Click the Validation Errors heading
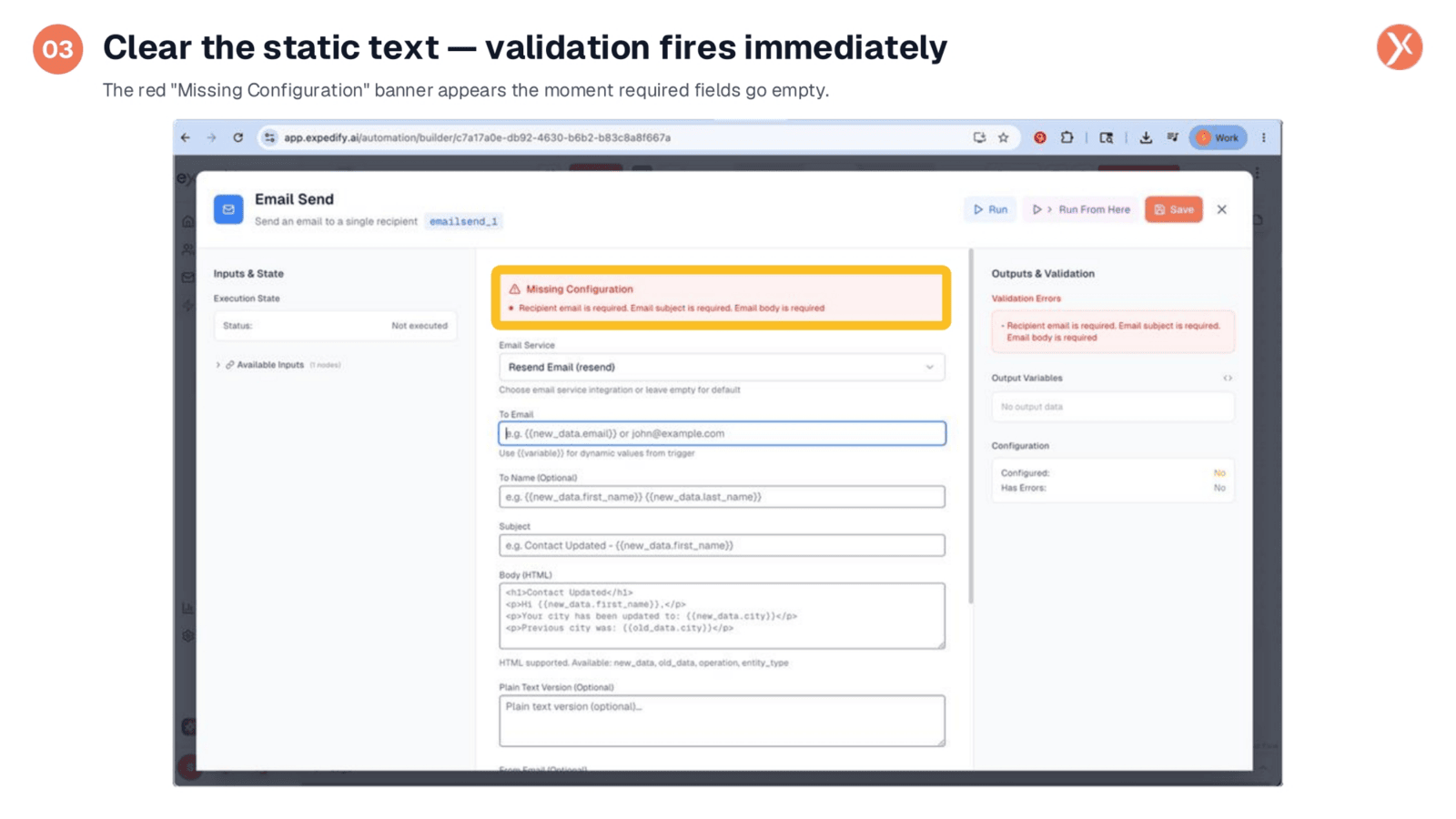Screen dimensions: 1456x819 (1026, 298)
